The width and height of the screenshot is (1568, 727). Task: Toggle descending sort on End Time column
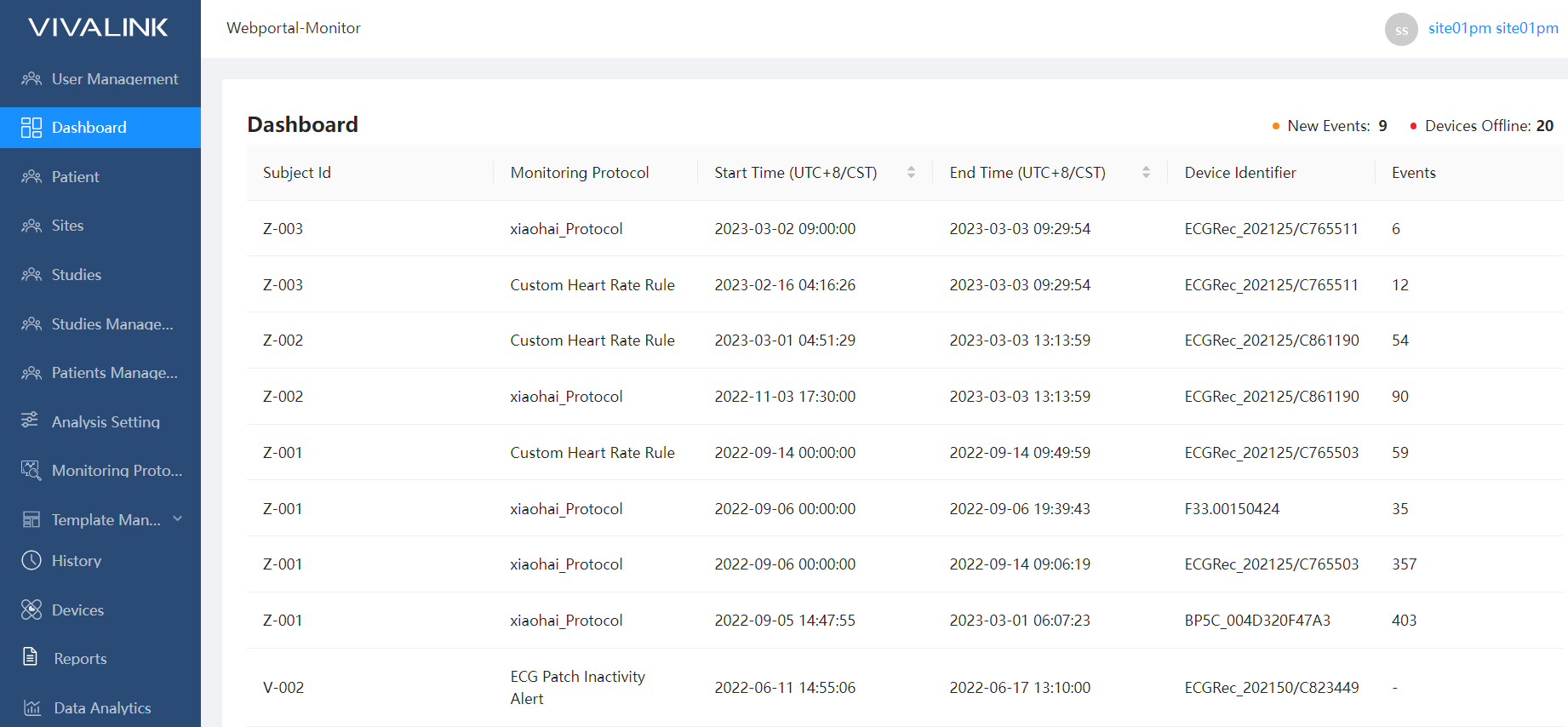tap(1146, 176)
